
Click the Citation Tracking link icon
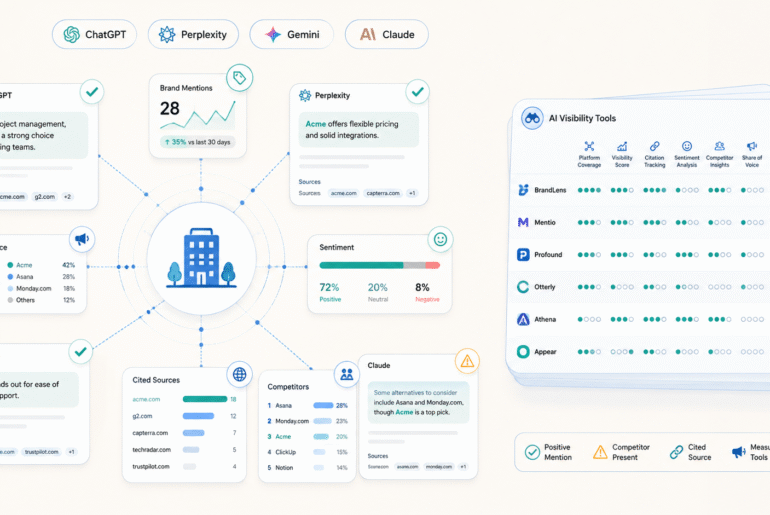click(655, 146)
